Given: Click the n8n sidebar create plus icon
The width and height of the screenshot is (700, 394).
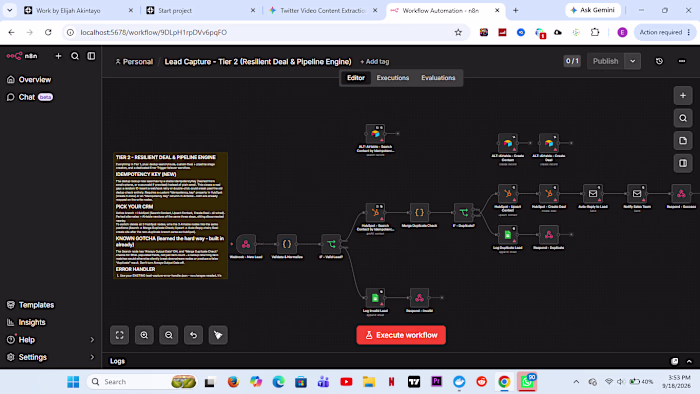Looking at the screenshot, I should (58, 56).
